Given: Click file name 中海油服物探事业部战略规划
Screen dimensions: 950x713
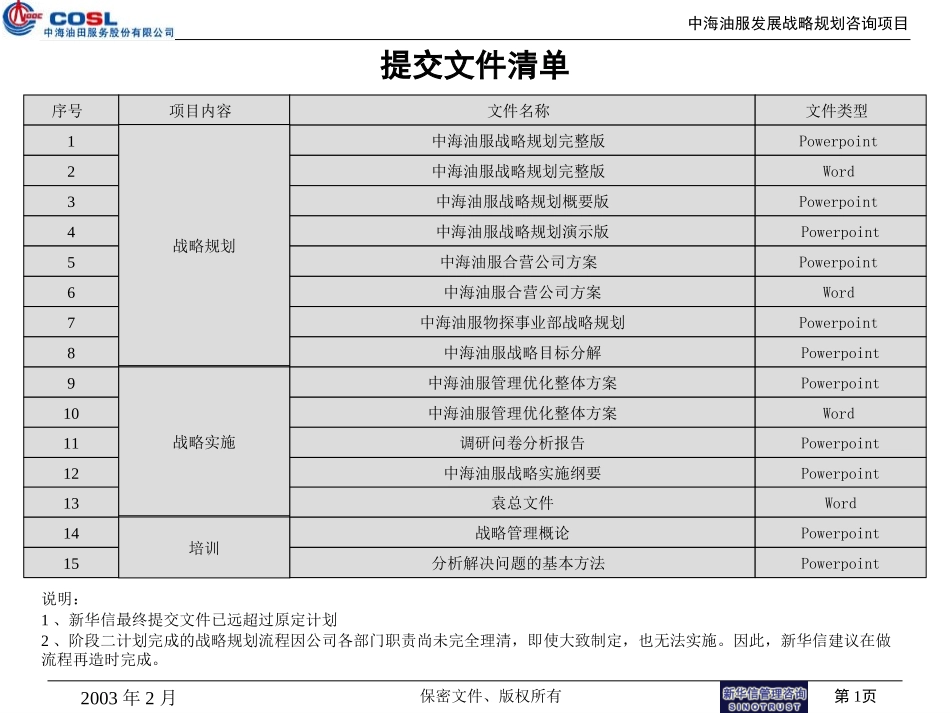Looking at the screenshot, I should (x=522, y=322).
